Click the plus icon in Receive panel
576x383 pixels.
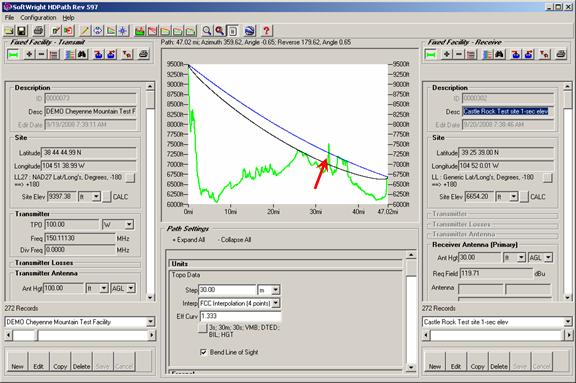[446, 54]
